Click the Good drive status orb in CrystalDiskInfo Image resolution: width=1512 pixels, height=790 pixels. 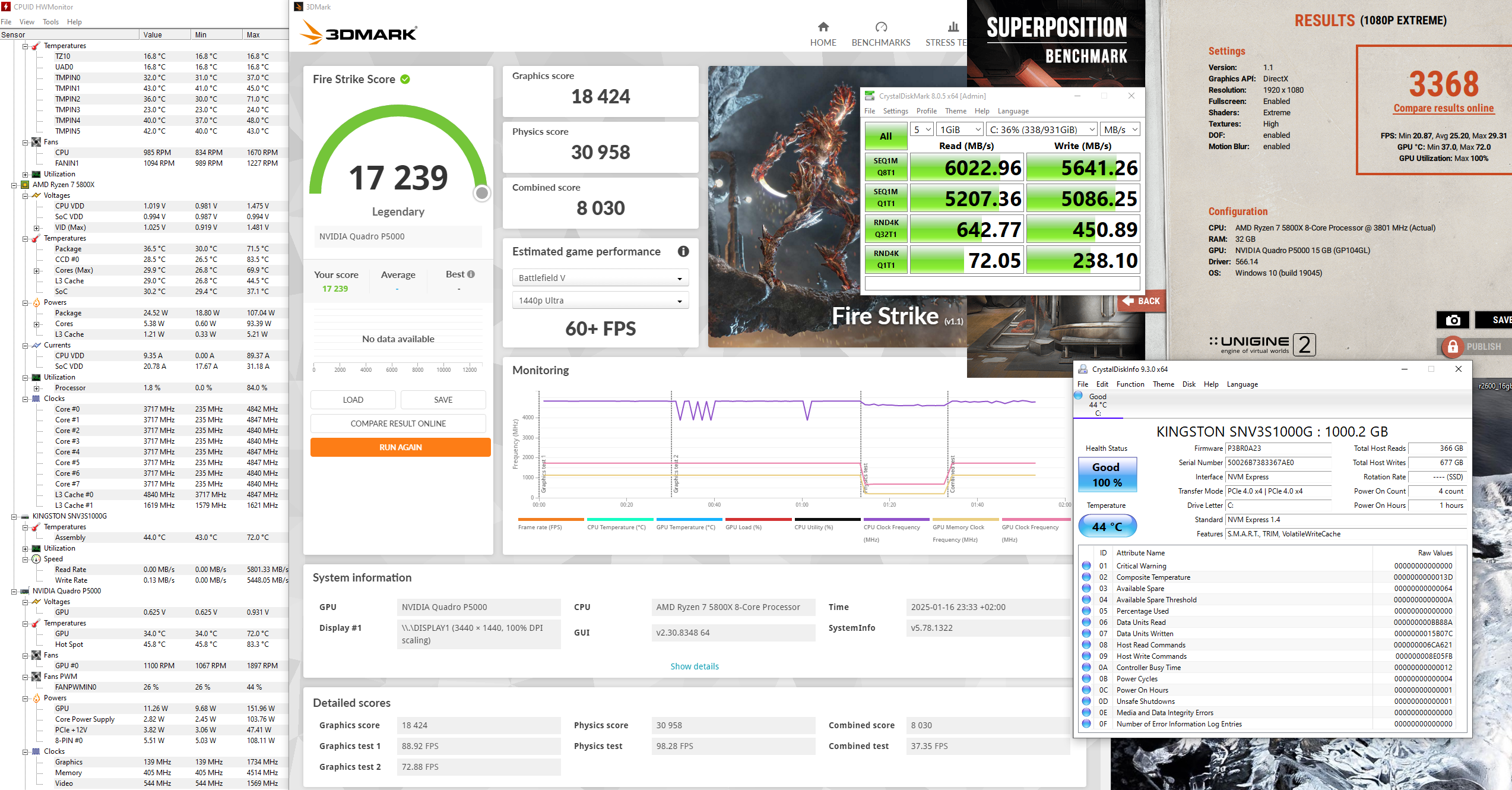[1078, 396]
